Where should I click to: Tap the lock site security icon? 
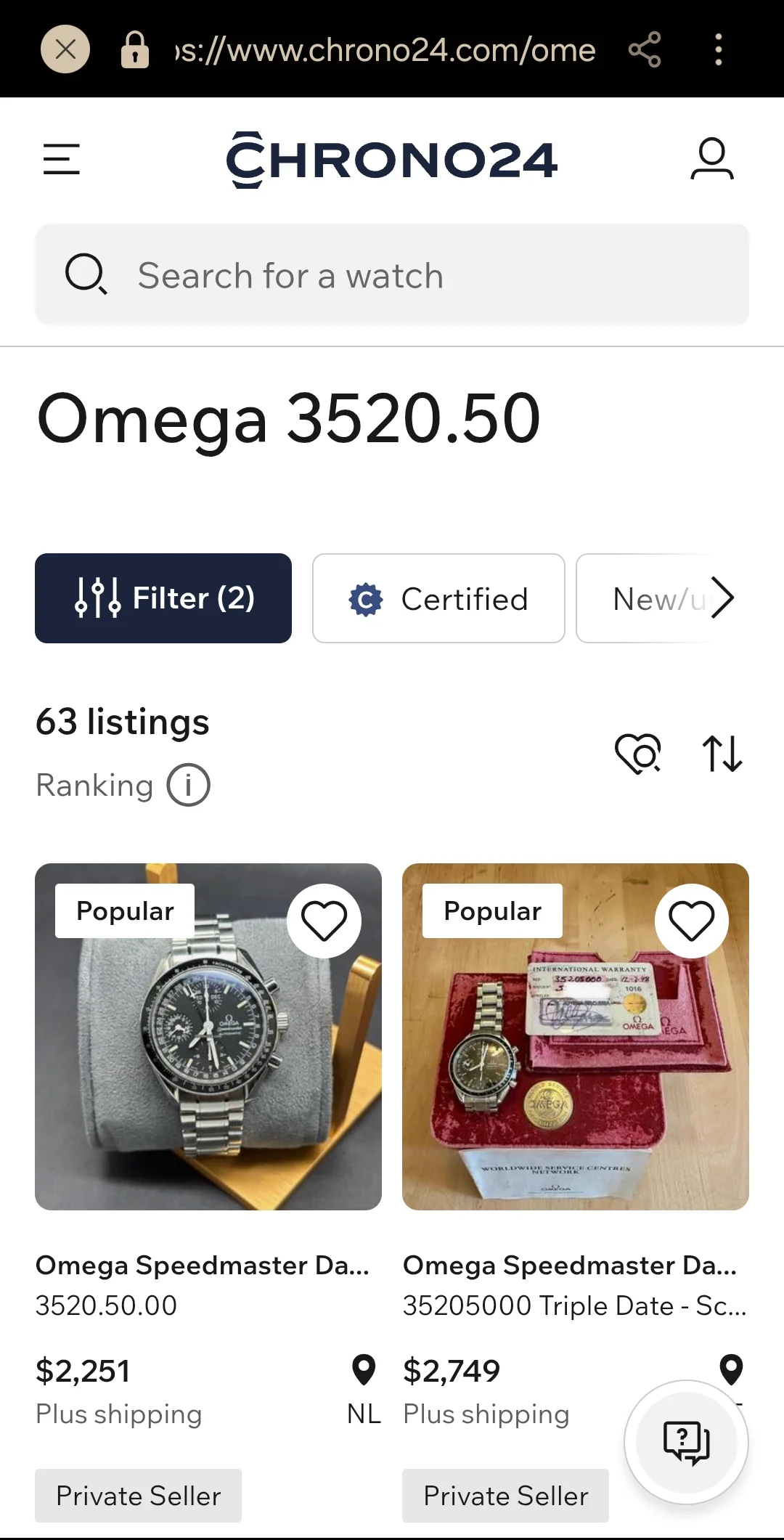coord(134,49)
